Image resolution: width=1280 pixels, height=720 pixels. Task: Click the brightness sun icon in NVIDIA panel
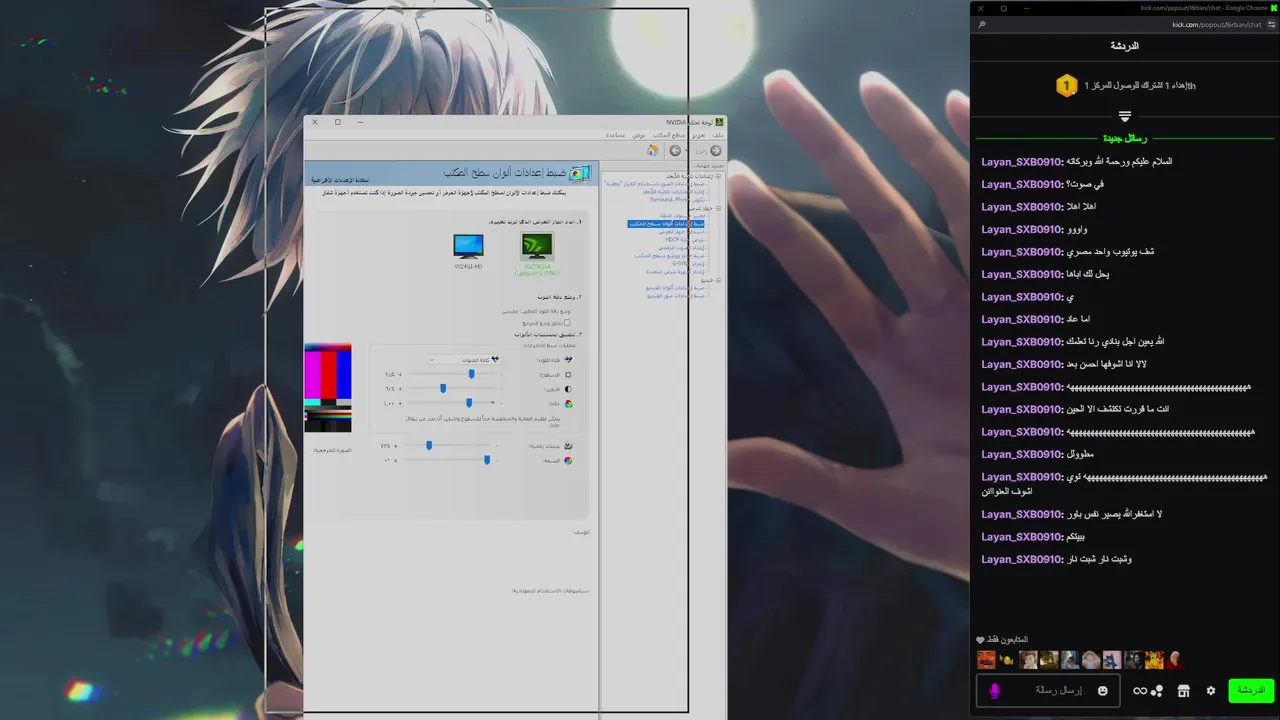click(568, 374)
